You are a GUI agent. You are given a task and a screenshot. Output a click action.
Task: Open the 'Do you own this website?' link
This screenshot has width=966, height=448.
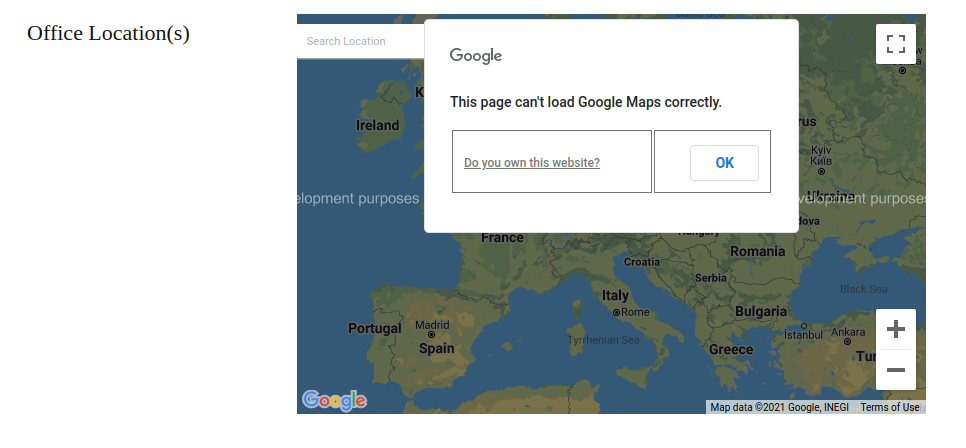point(532,163)
